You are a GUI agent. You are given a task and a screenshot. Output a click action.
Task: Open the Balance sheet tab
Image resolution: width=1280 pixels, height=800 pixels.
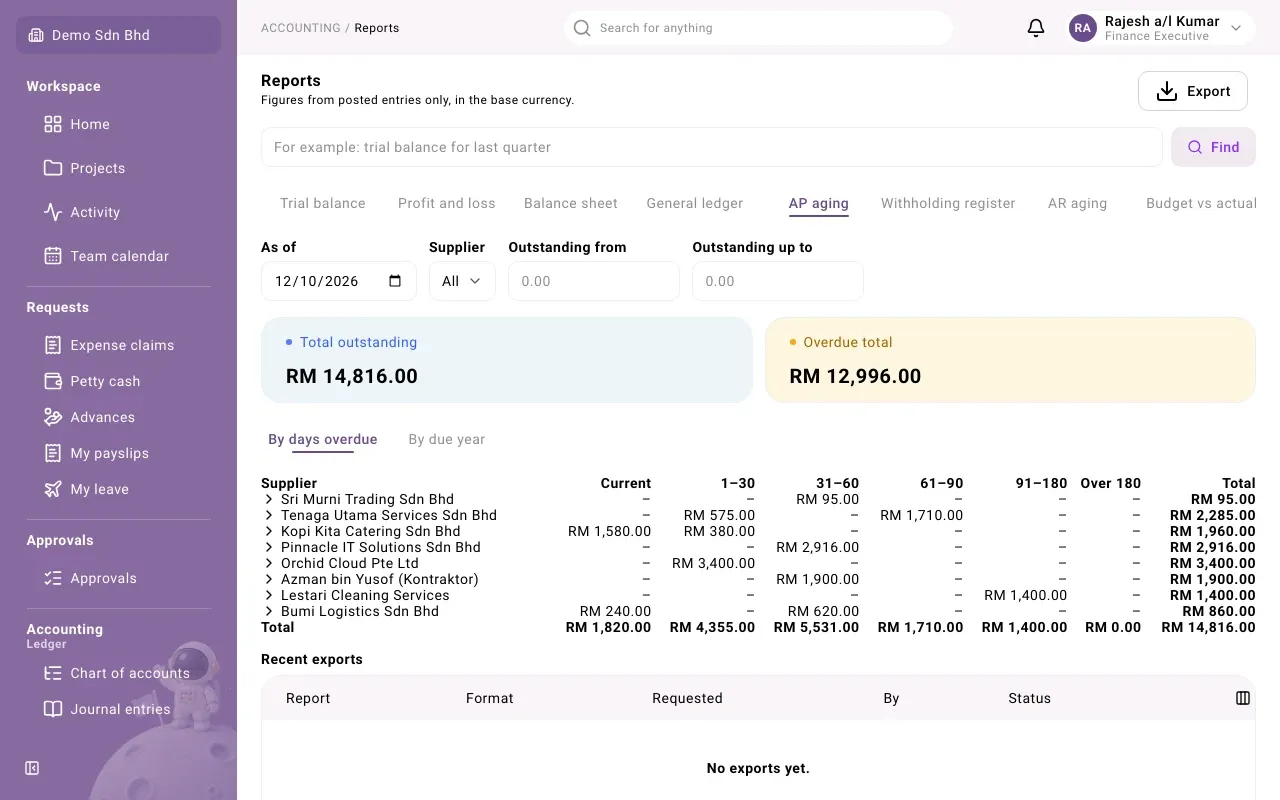(571, 203)
